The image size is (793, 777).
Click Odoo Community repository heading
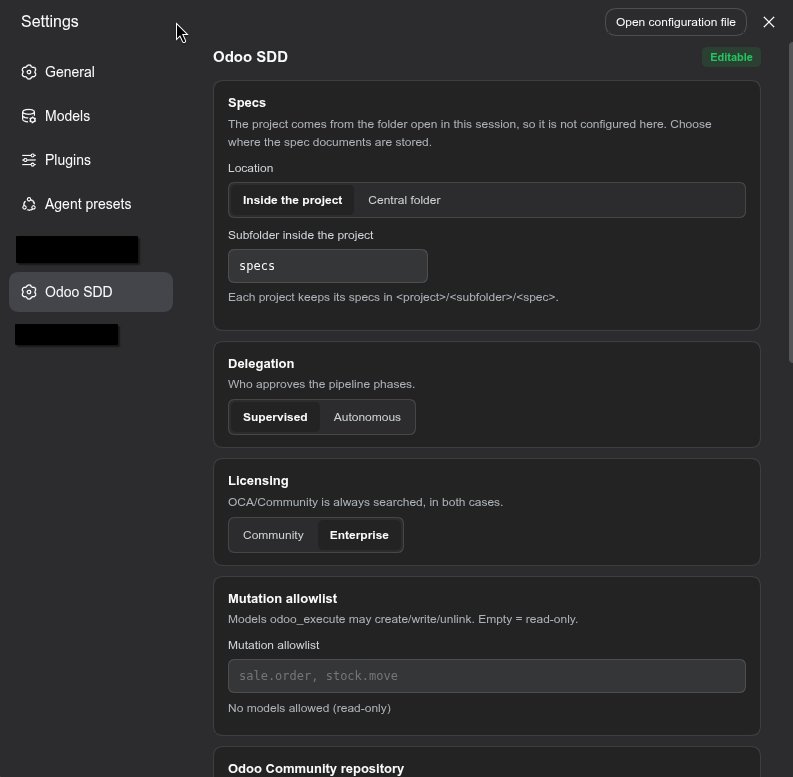pos(316,768)
